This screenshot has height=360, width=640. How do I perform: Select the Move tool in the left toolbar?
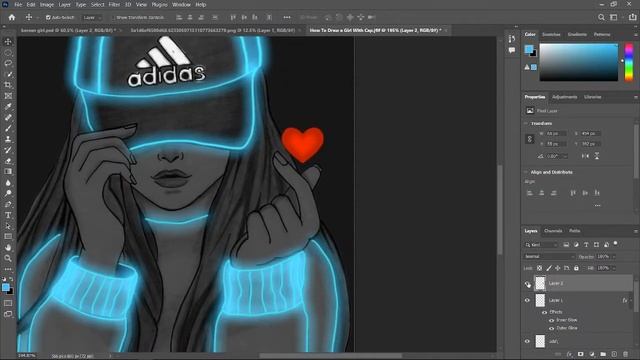point(8,42)
